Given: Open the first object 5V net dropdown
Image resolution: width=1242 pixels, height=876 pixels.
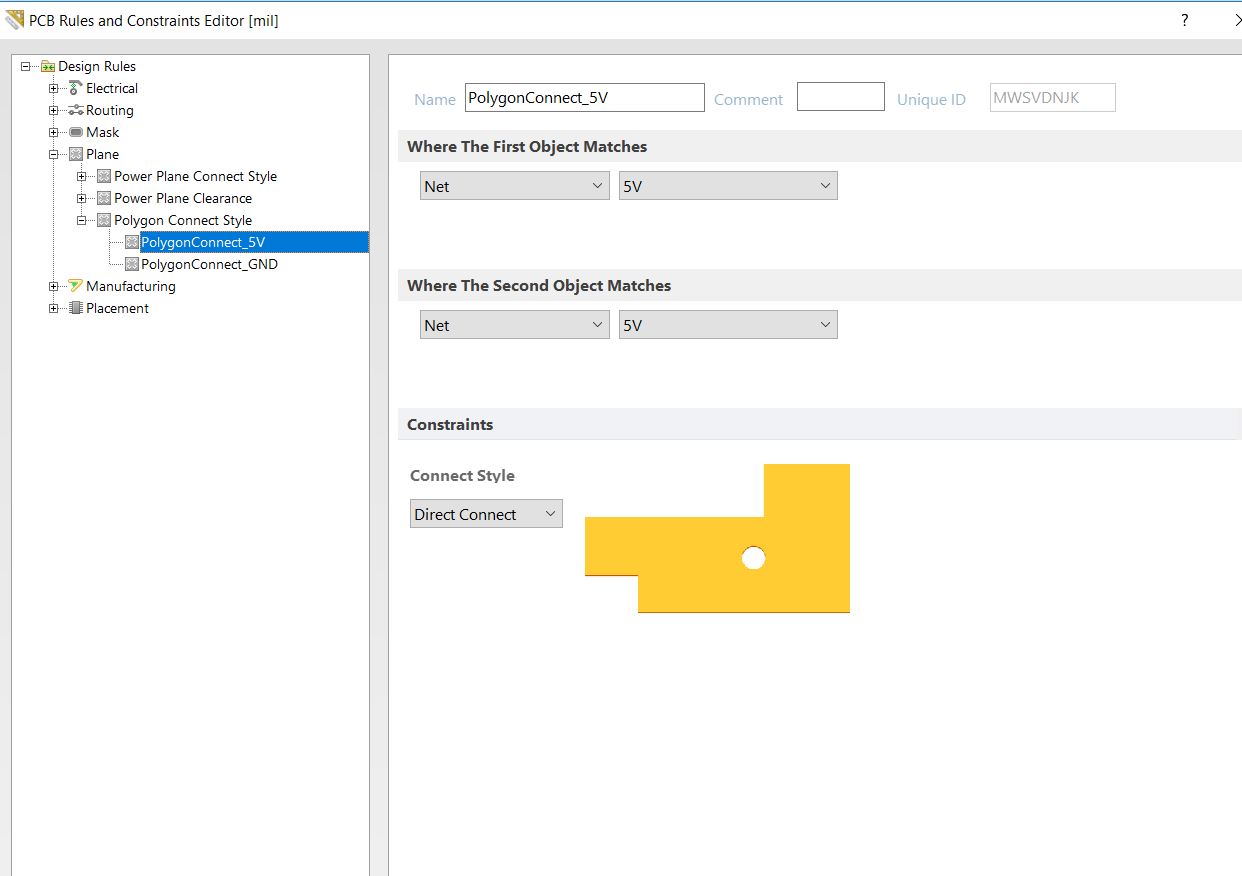Looking at the screenshot, I should [x=728, y=186].
